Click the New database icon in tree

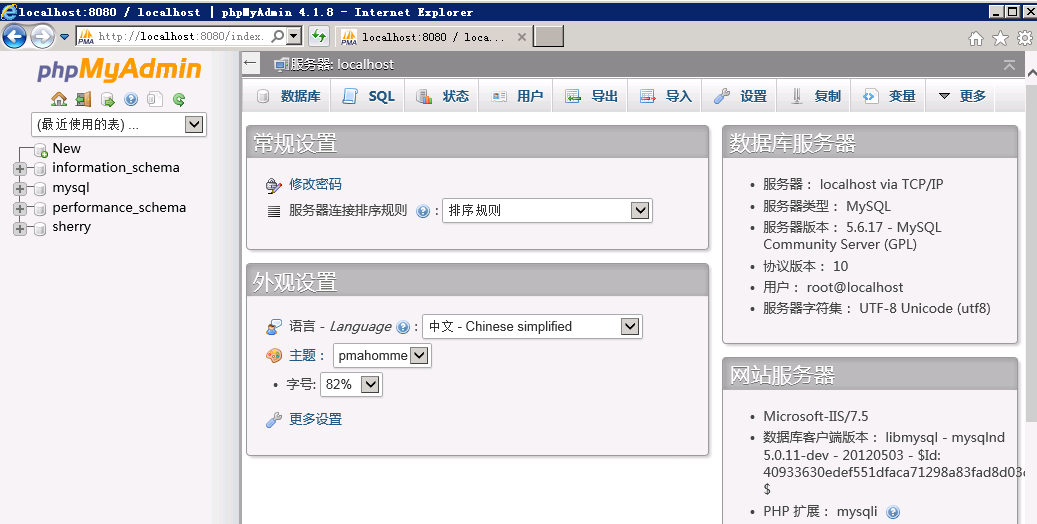40,150
